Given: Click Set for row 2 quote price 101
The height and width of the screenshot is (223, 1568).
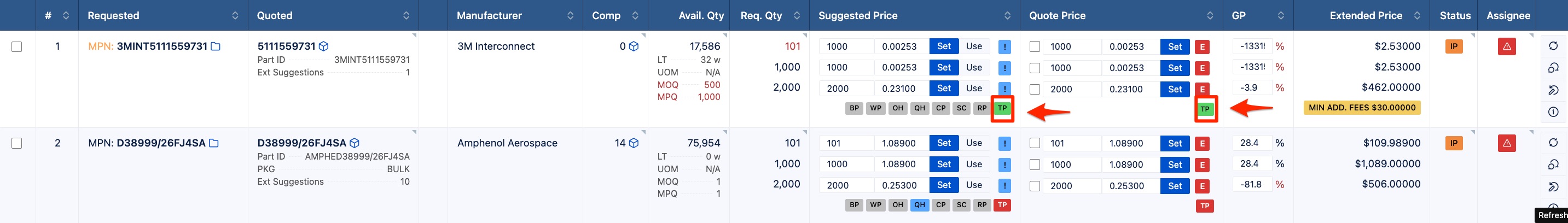Looking at the screenshot, I should (1175, 143).
